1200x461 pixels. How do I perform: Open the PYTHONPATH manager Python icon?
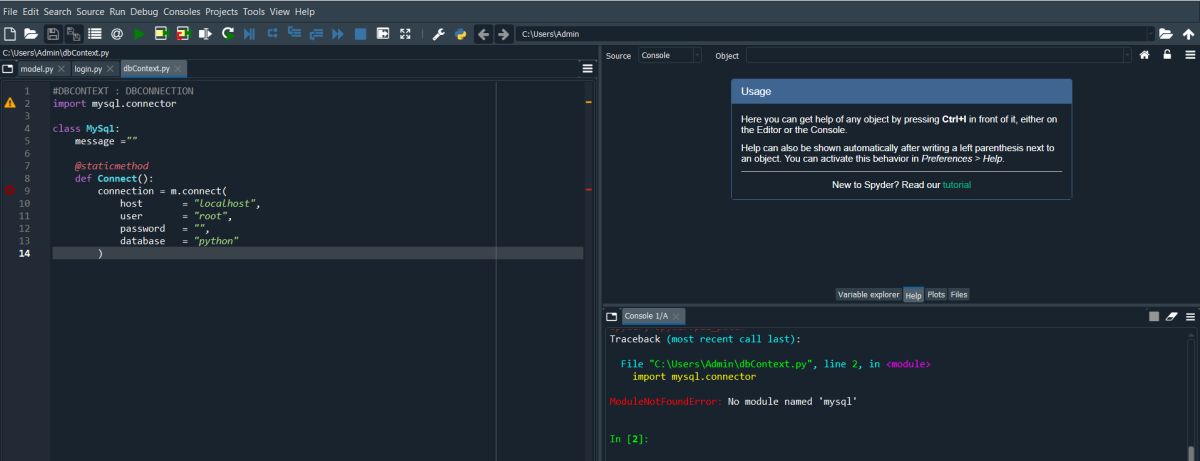click(460, 34)
